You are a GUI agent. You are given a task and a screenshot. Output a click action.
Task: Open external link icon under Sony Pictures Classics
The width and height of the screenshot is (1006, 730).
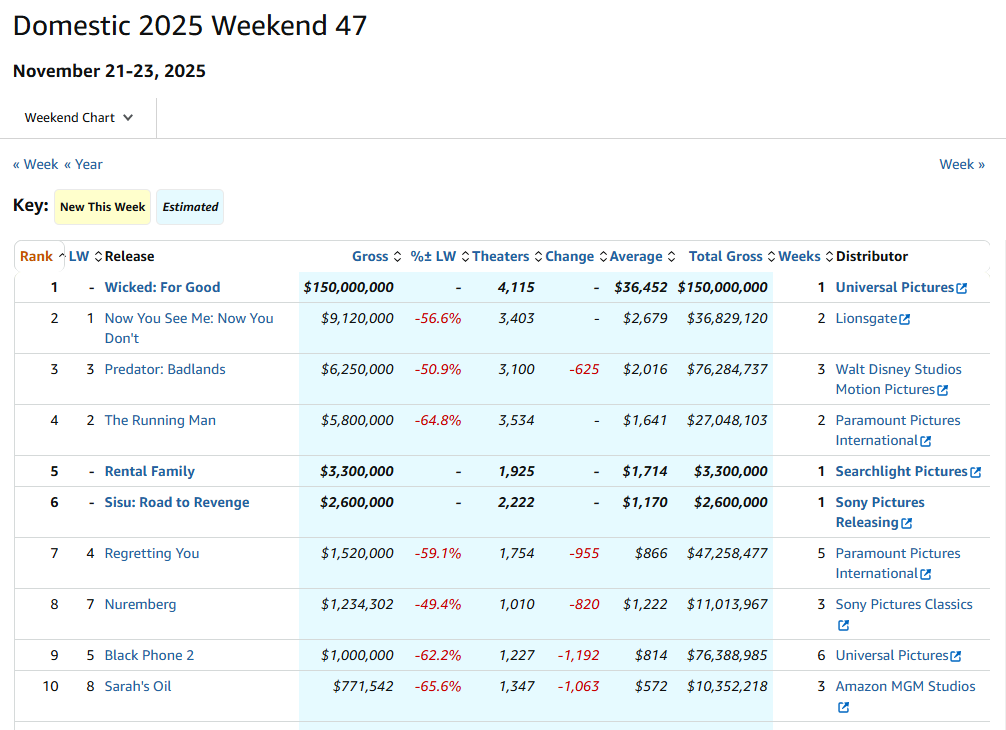click(843, 625)
